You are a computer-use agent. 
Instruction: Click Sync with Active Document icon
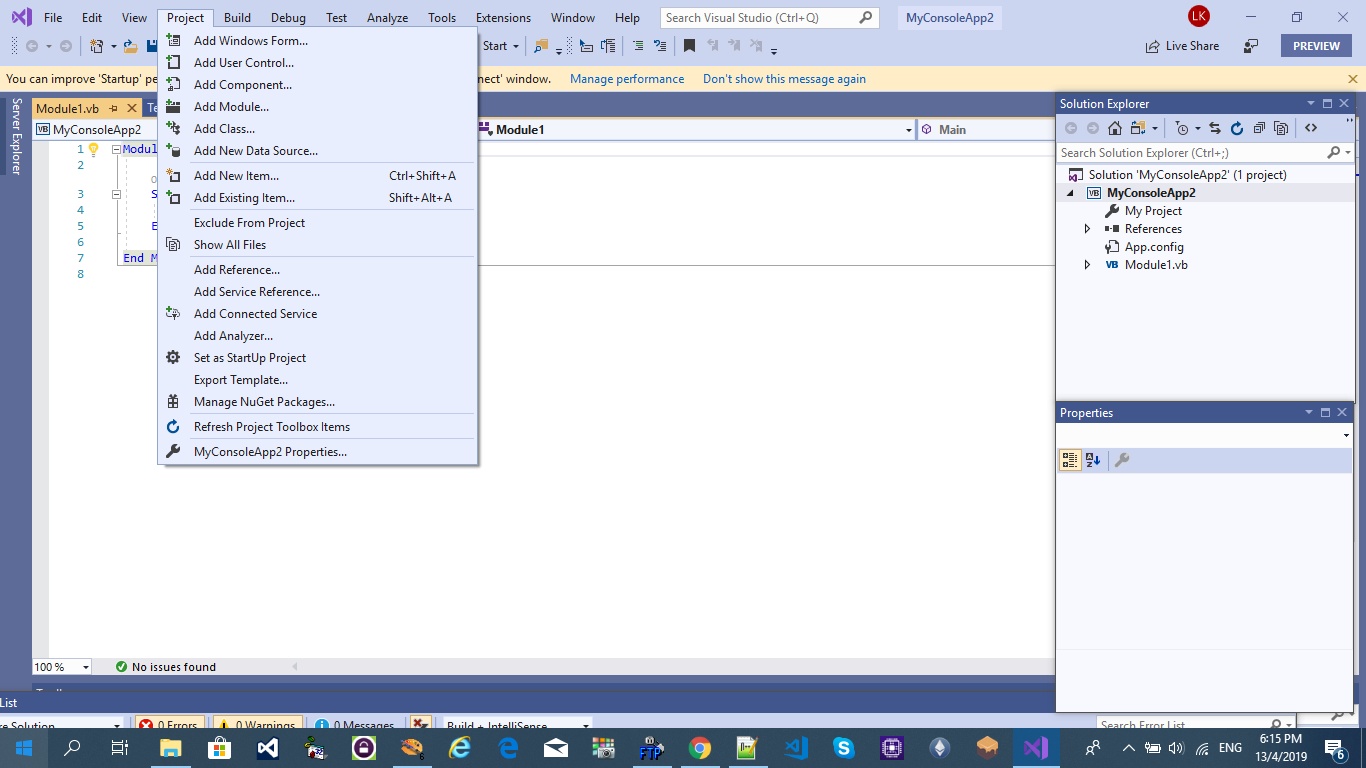1214,128
